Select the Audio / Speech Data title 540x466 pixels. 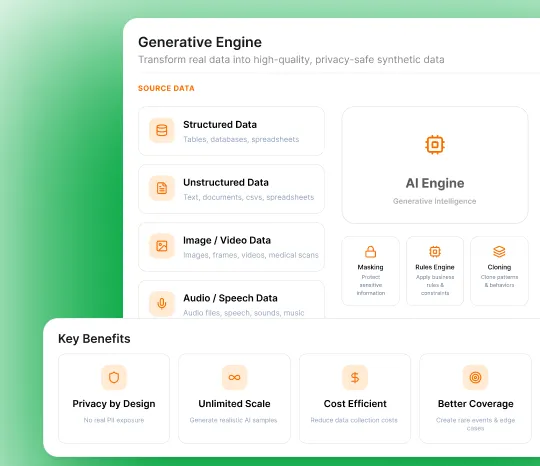click(x=230, y=298)
